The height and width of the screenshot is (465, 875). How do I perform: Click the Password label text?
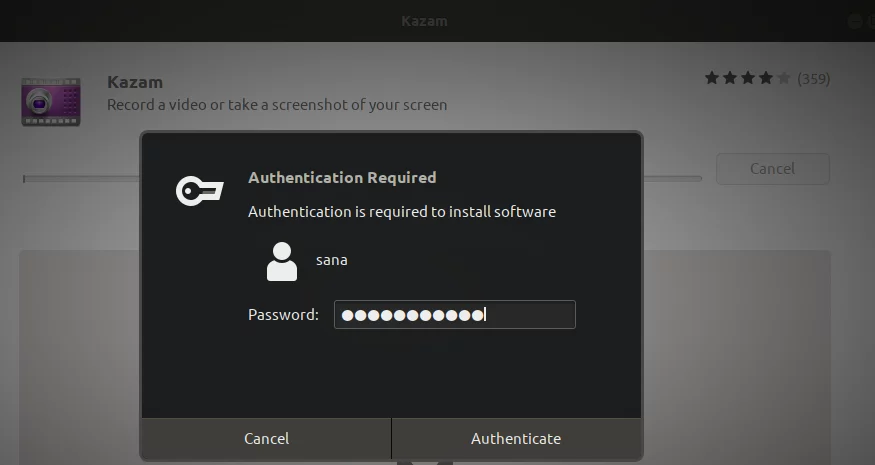click(x=283, y=315)
